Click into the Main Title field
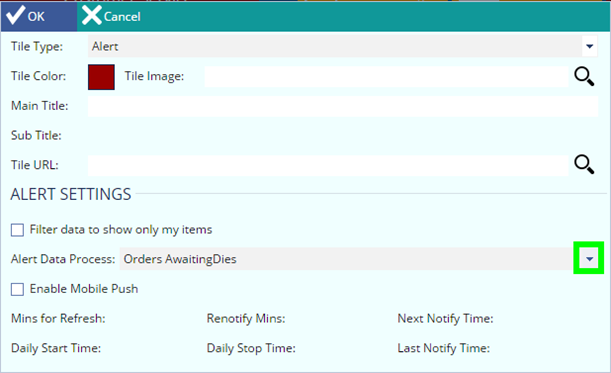The width and height of the screenshot is (611, 373). (343, 106)
